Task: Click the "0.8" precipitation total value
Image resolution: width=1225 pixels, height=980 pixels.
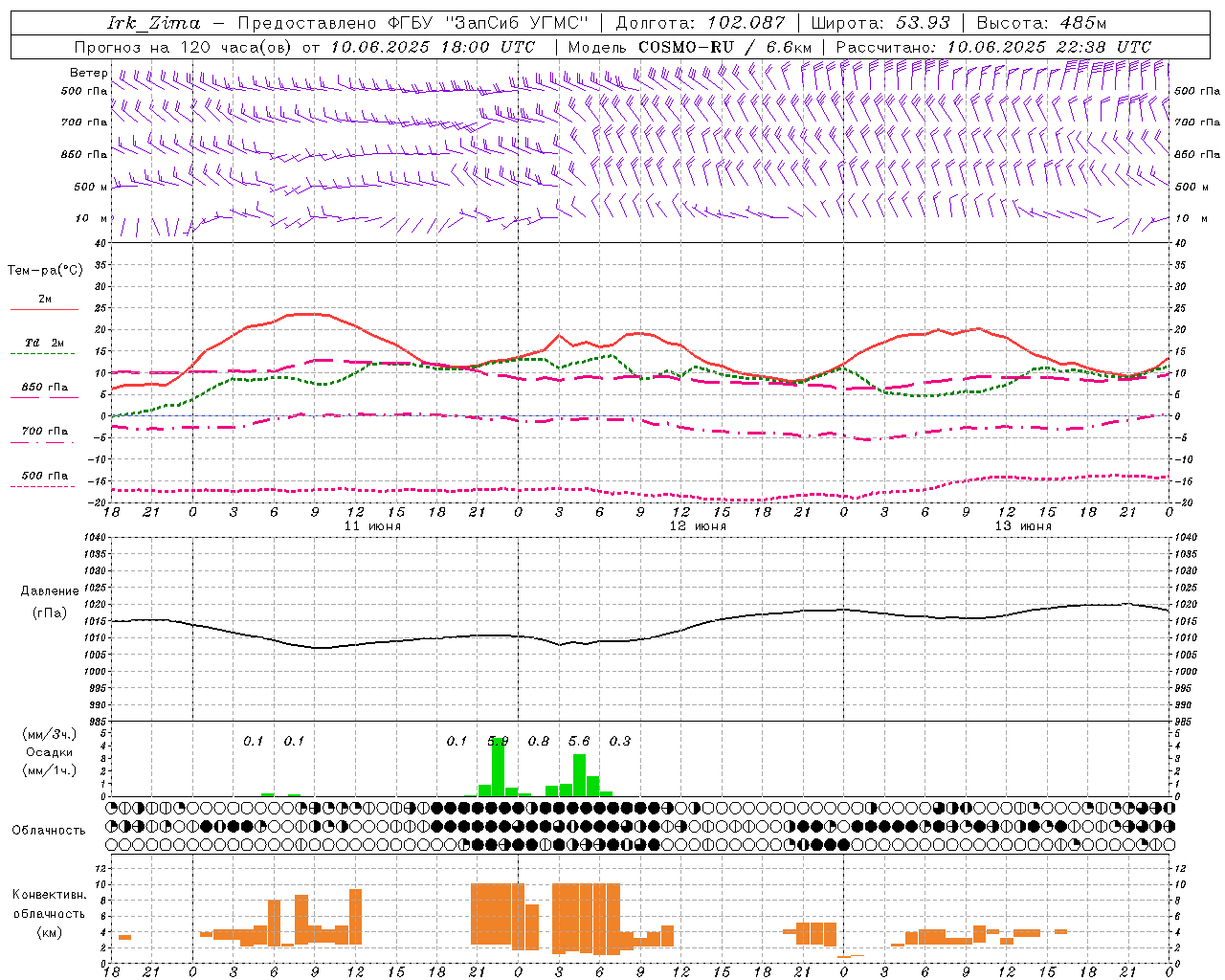Action: click(539, 742)
